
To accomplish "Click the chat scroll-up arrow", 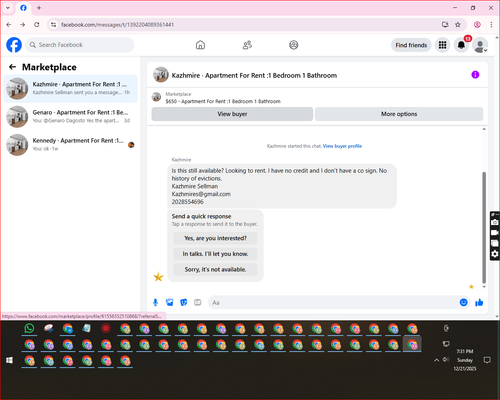I will (484, 129).
